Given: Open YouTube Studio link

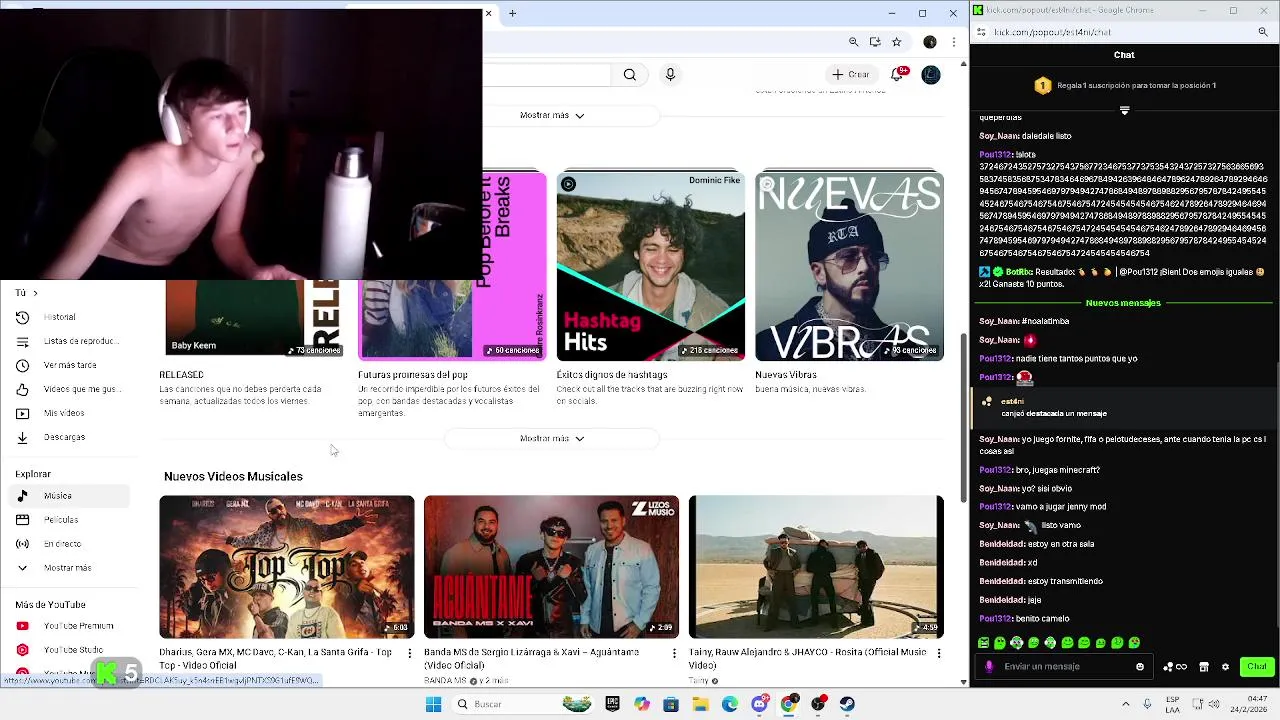Looking at the screenshot, I should (x=71, y=650).
